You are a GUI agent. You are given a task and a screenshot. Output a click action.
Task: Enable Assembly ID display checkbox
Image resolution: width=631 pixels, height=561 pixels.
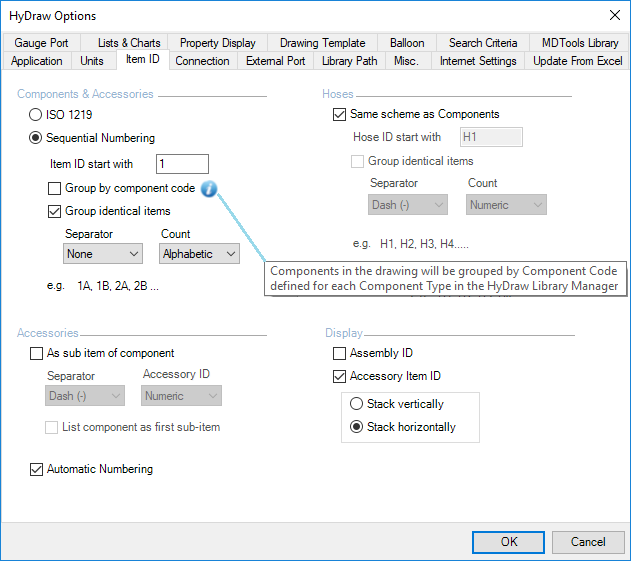pyautogui.click(x=339, y=353)
